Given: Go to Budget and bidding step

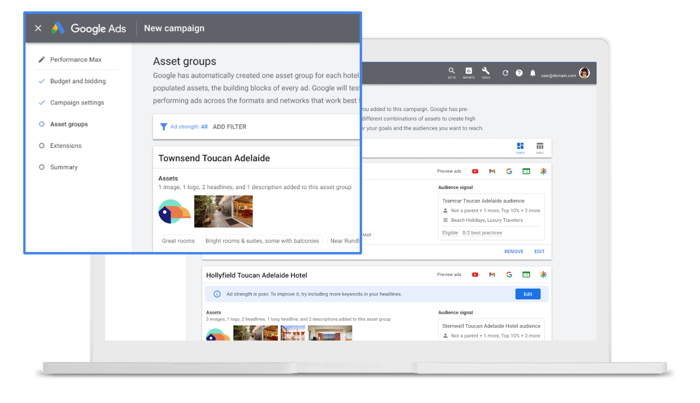Looking at the screenshot, I should (x=77, y=81).
